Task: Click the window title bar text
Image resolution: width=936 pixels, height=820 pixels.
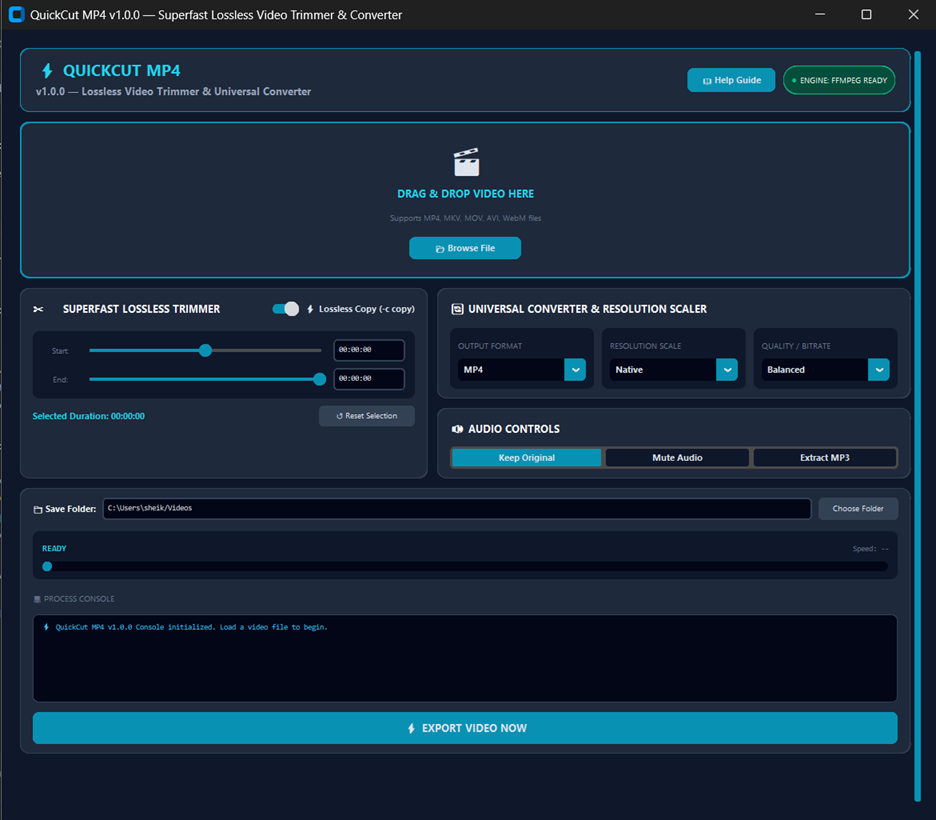Action: [216, 15]
